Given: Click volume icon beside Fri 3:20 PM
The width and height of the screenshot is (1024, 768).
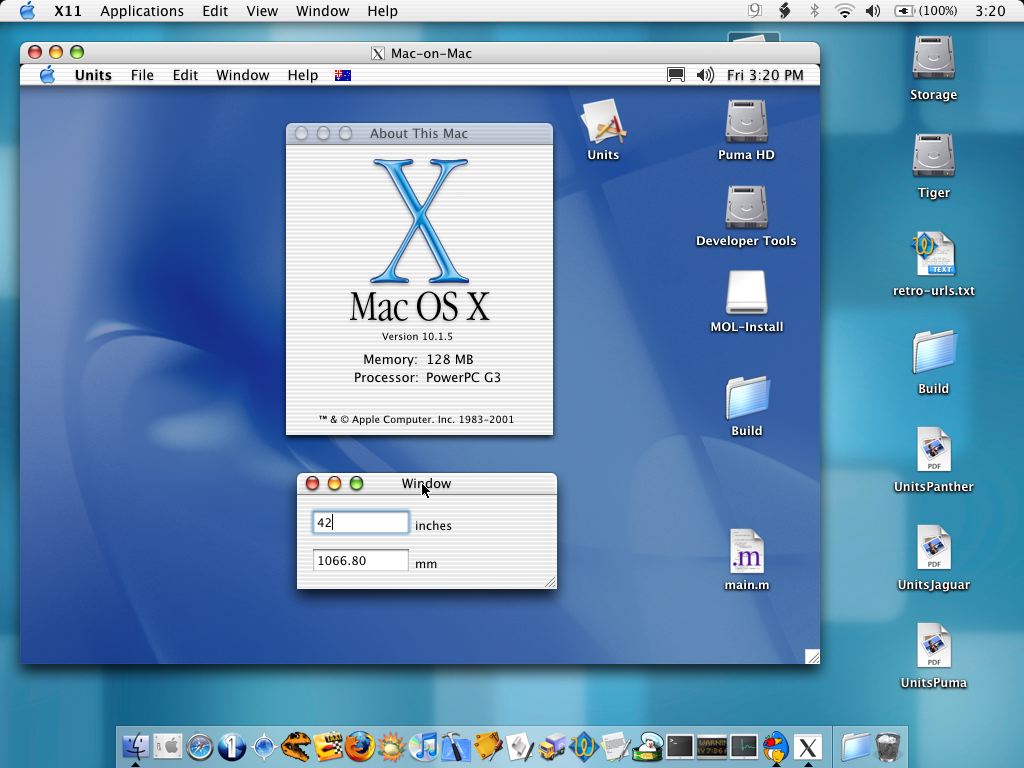Looking at the screenshot, I should click(705, 75).
